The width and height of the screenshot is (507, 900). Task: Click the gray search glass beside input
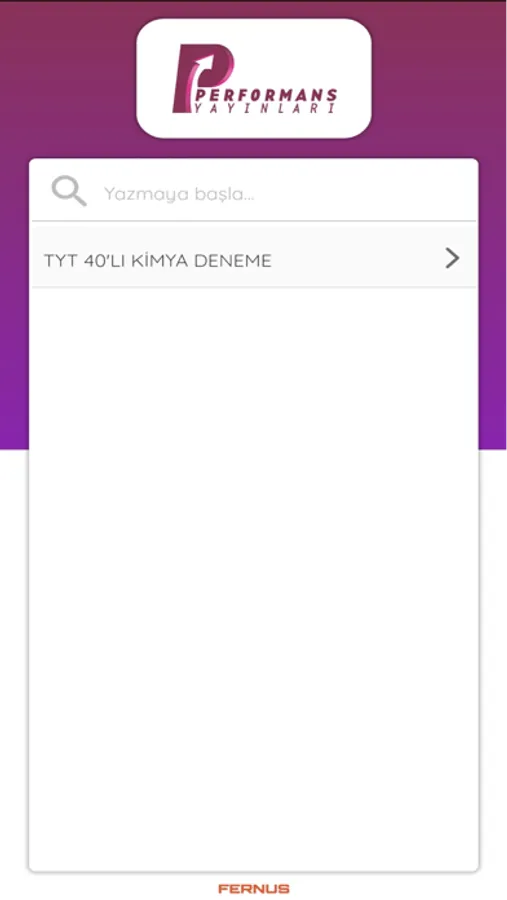[x=69, y=192]
